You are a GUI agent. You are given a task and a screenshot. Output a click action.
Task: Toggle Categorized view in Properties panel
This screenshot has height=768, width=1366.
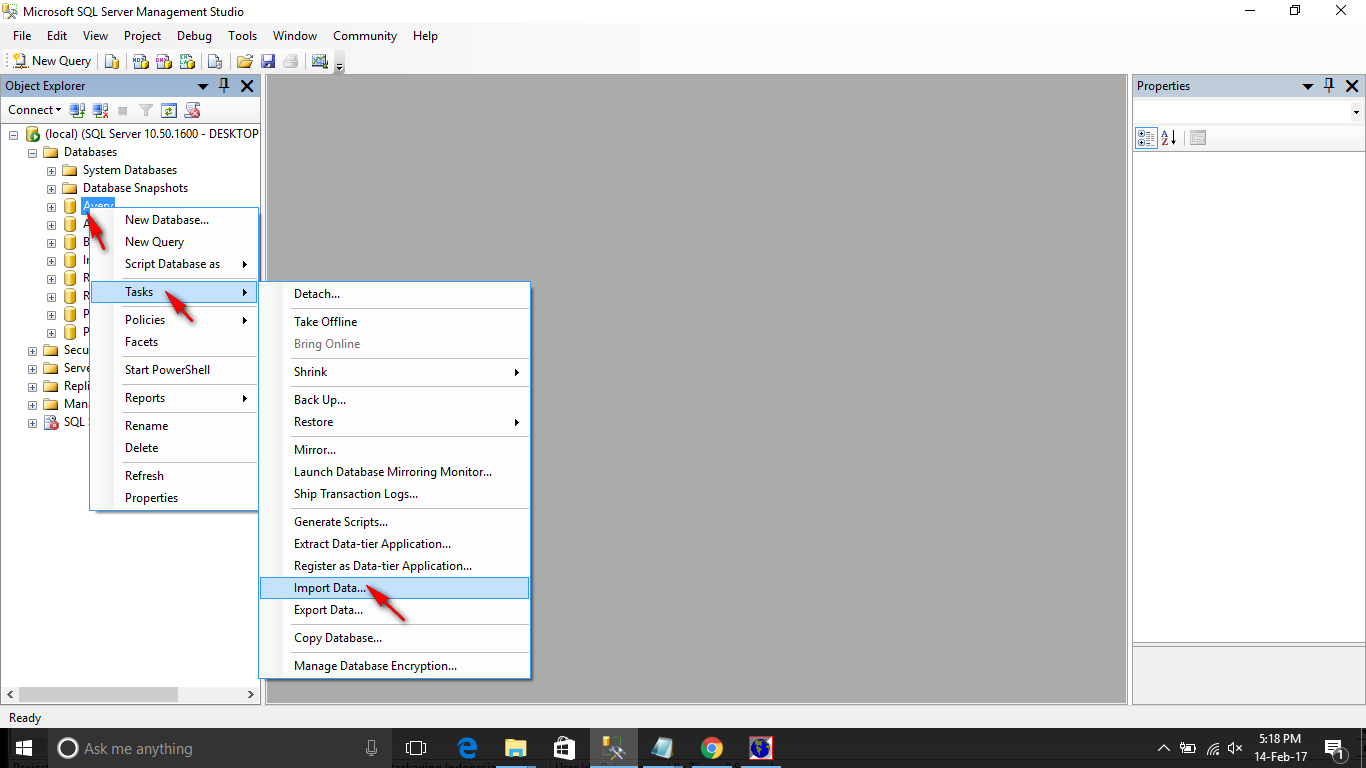point(1146,137)
